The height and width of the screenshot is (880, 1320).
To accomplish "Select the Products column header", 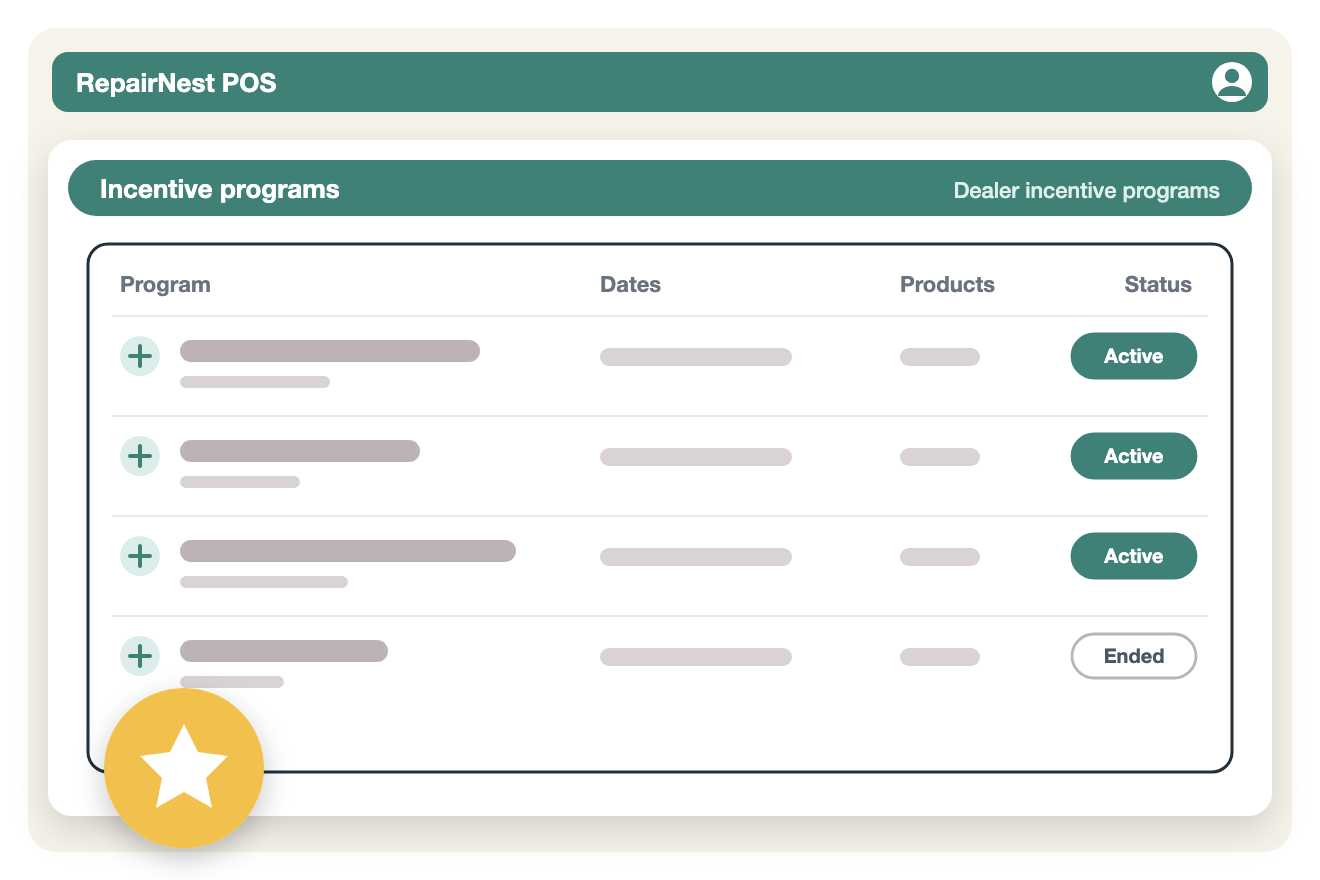I will point(947,285).
